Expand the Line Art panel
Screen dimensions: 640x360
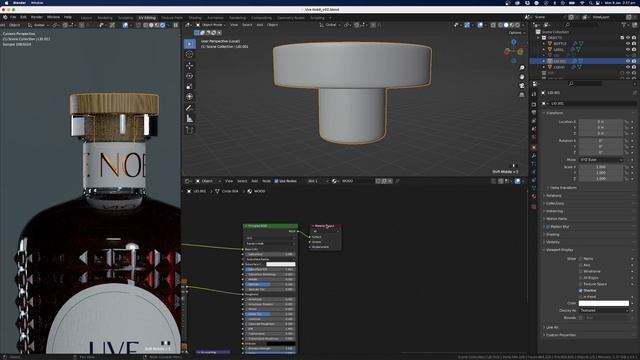coord(551,327)
